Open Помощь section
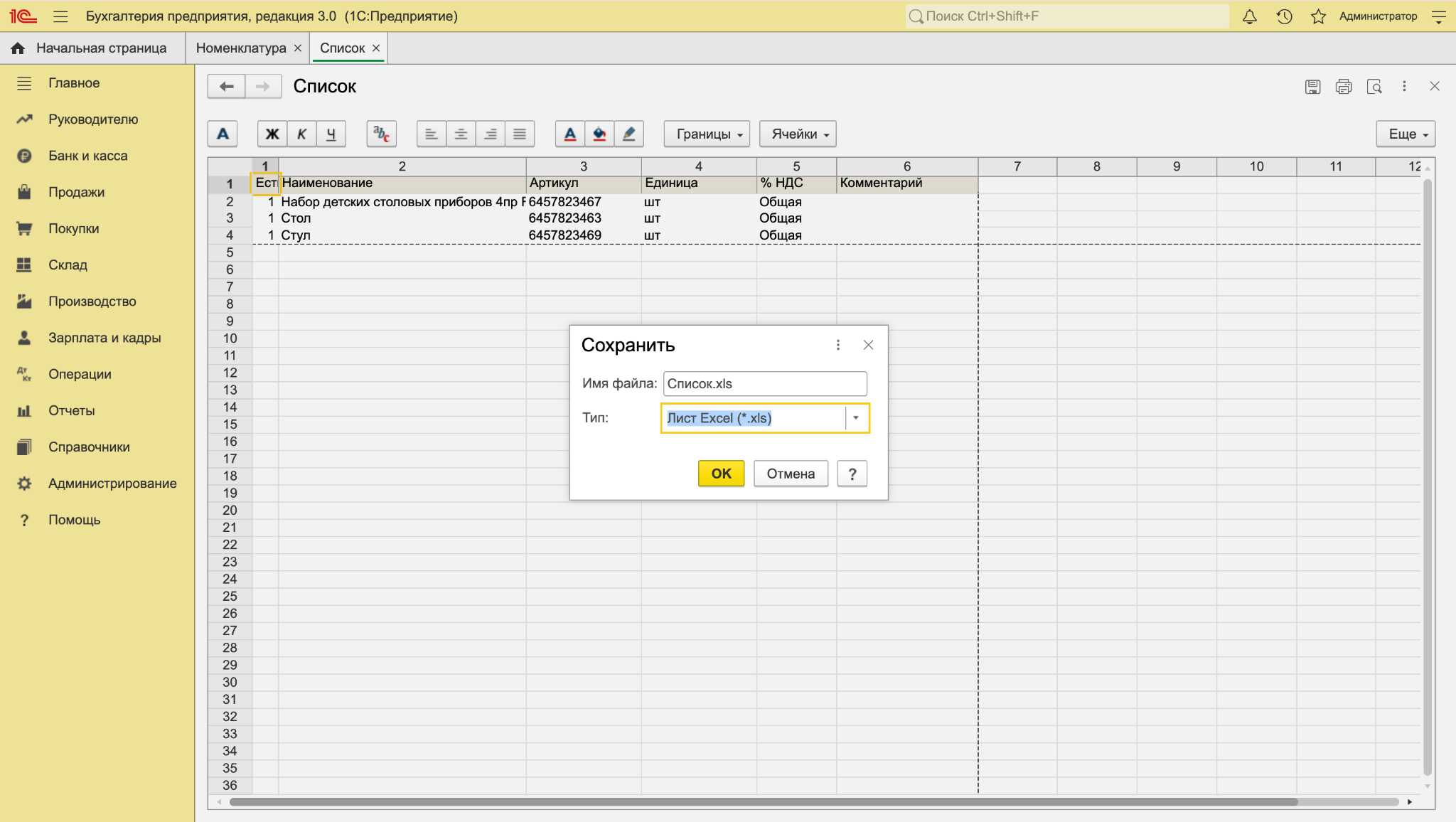 click(74, 520)
